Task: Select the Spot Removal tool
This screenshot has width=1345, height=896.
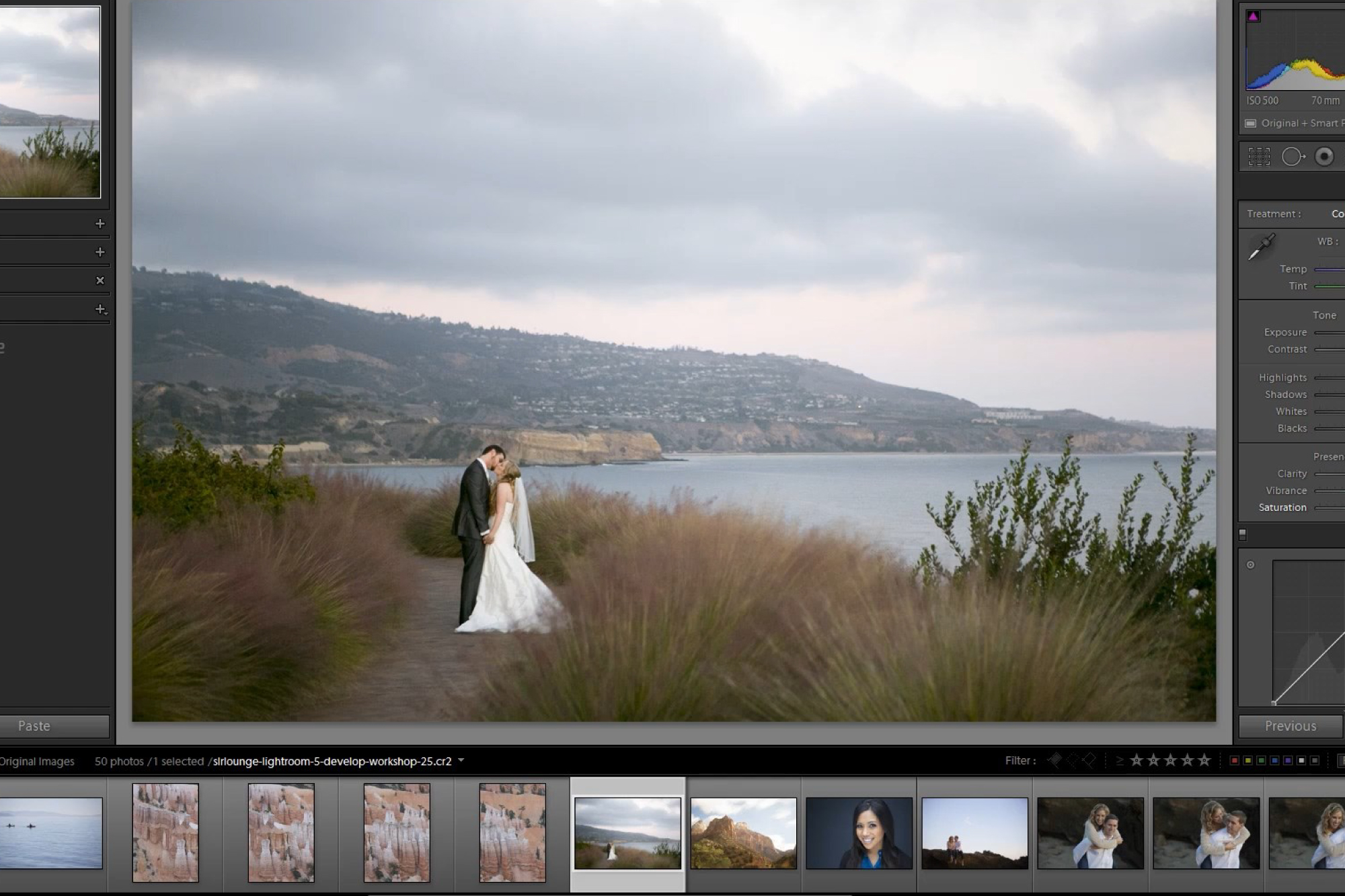Action: click(1293, 157)
